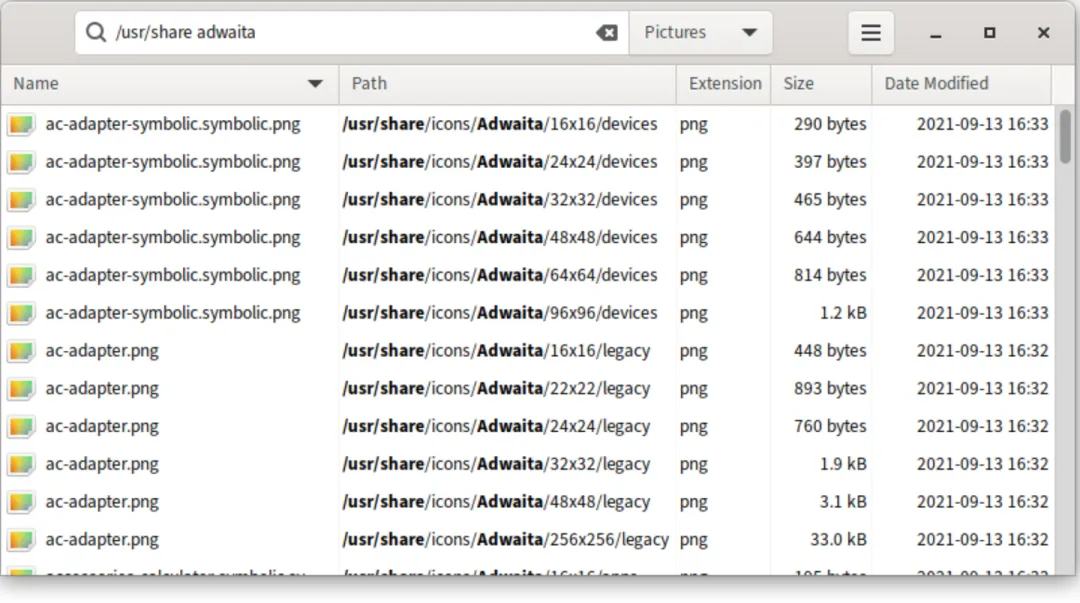Click image icon of 33.0 kB ac-adapter.png

pos(21,540)
